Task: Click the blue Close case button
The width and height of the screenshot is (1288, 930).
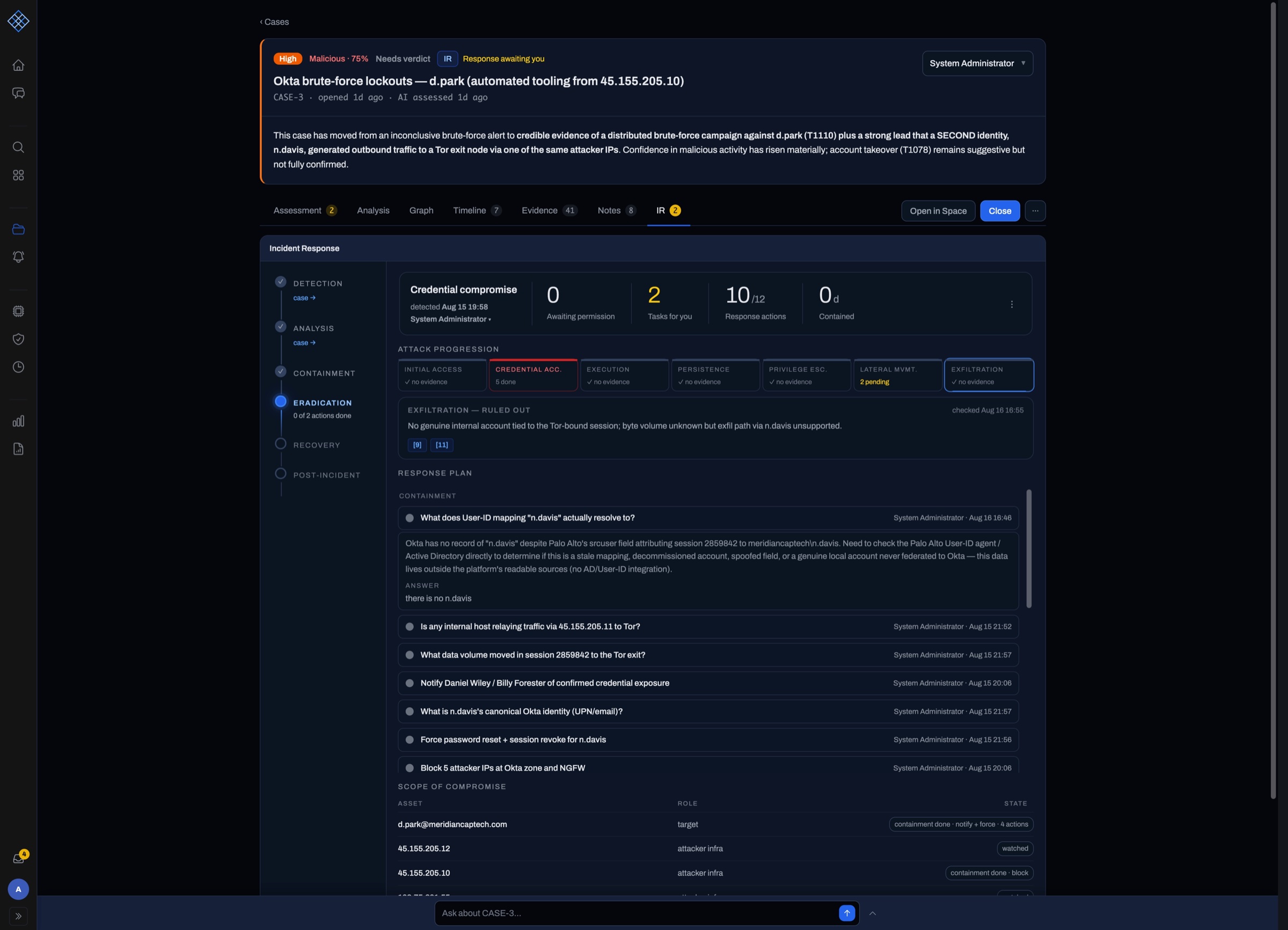Action: point(999,211)
